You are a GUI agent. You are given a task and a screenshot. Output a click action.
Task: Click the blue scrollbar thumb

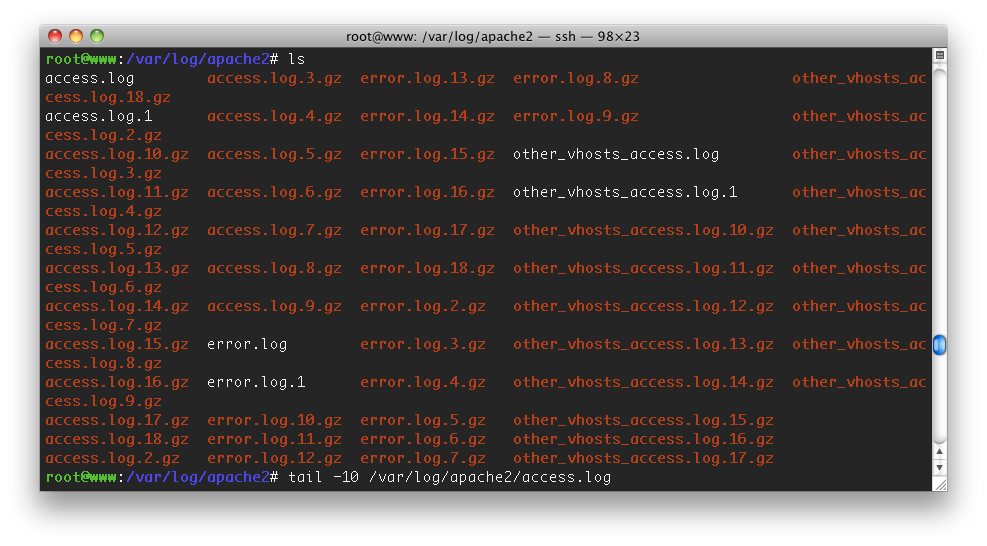[940, 344]
